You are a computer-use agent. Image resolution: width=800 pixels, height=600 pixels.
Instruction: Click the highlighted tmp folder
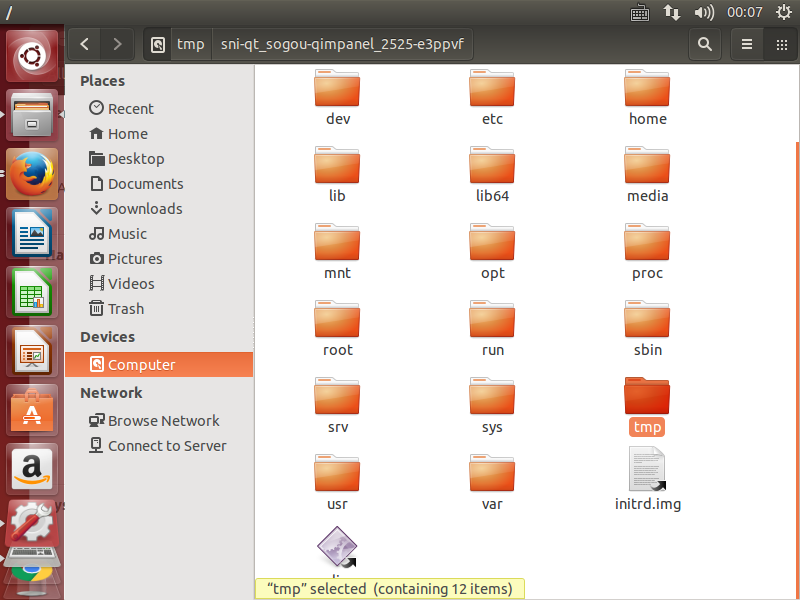tap(647, 406)
